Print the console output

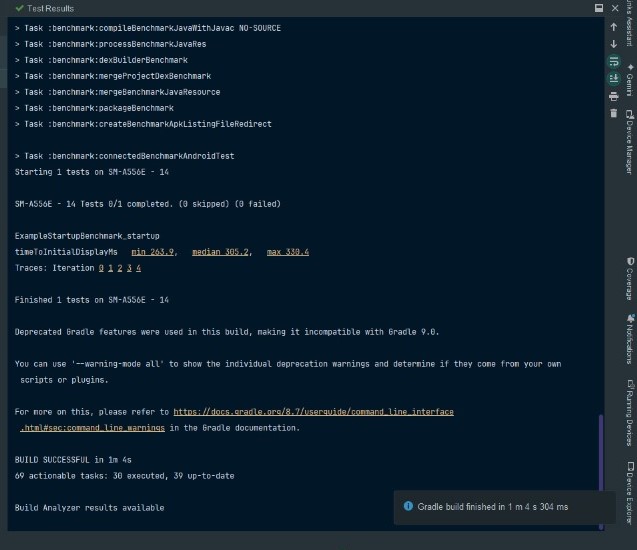(613, 96)
